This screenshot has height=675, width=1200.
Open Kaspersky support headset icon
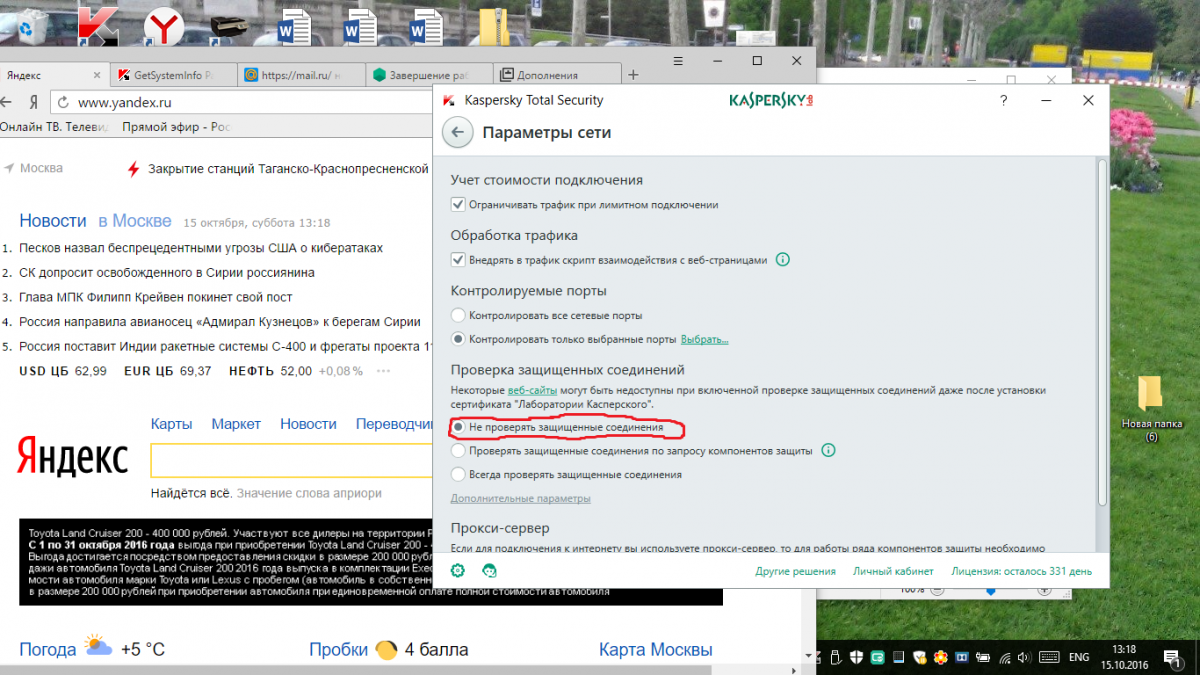(x=489, y=571)
